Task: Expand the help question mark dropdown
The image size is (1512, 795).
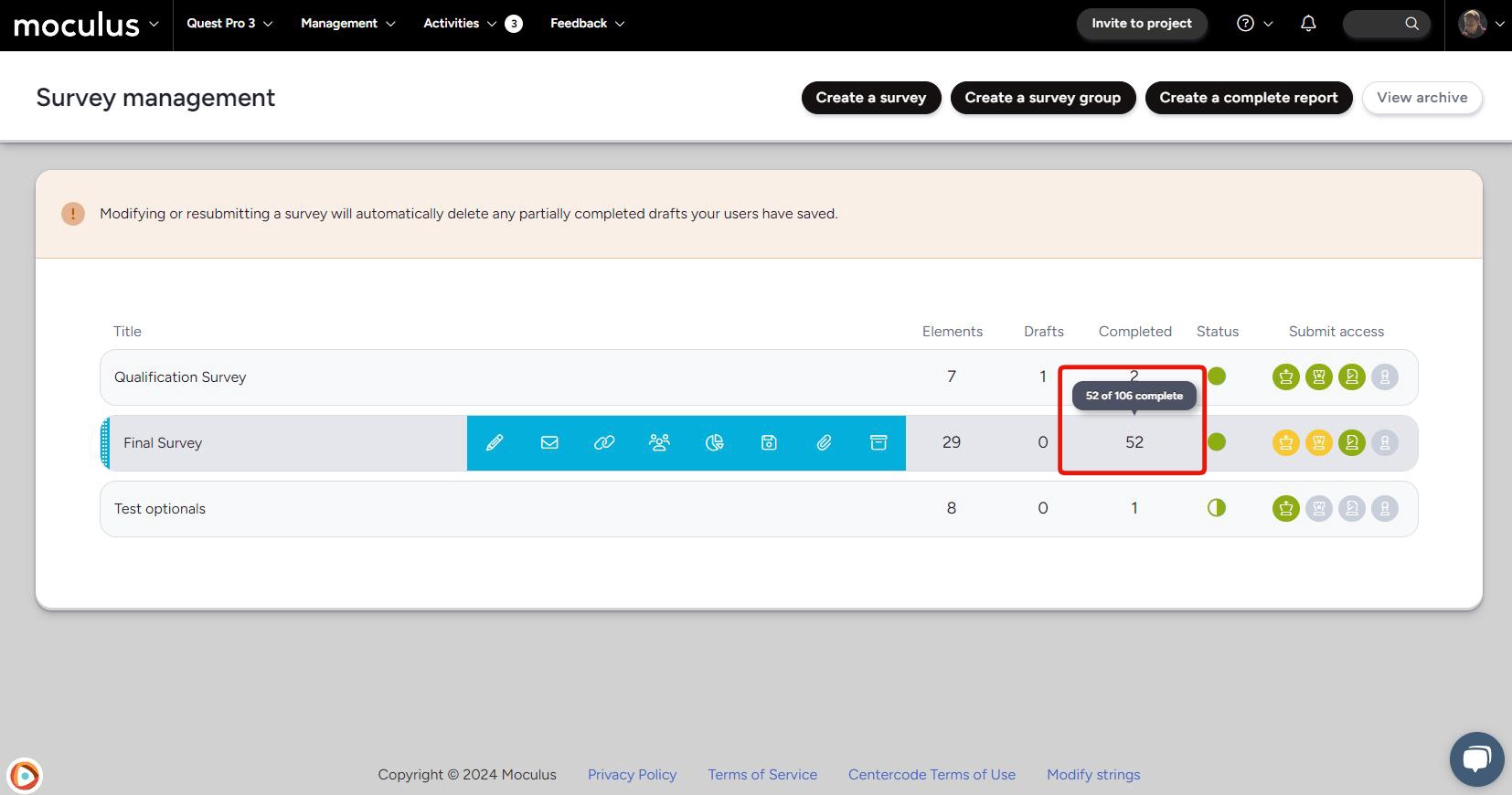Action: click(1254, 24)
